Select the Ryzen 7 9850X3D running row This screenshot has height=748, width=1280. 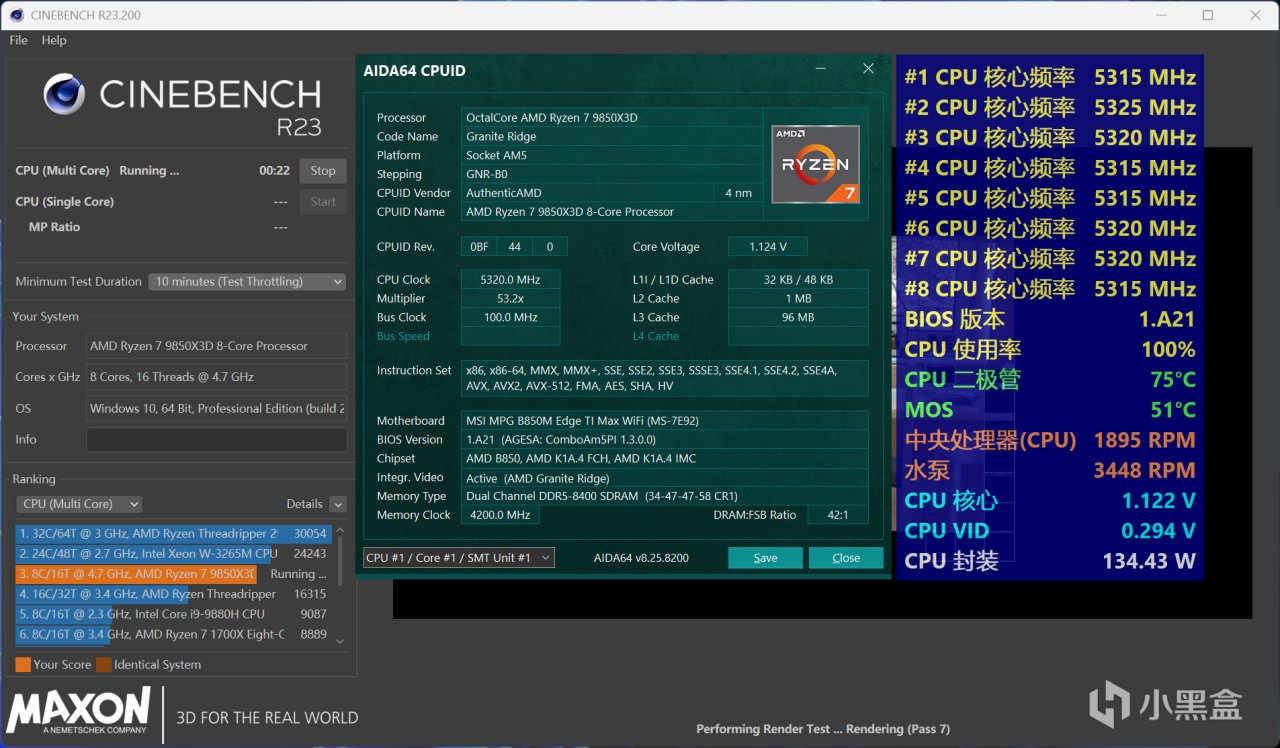172,574
